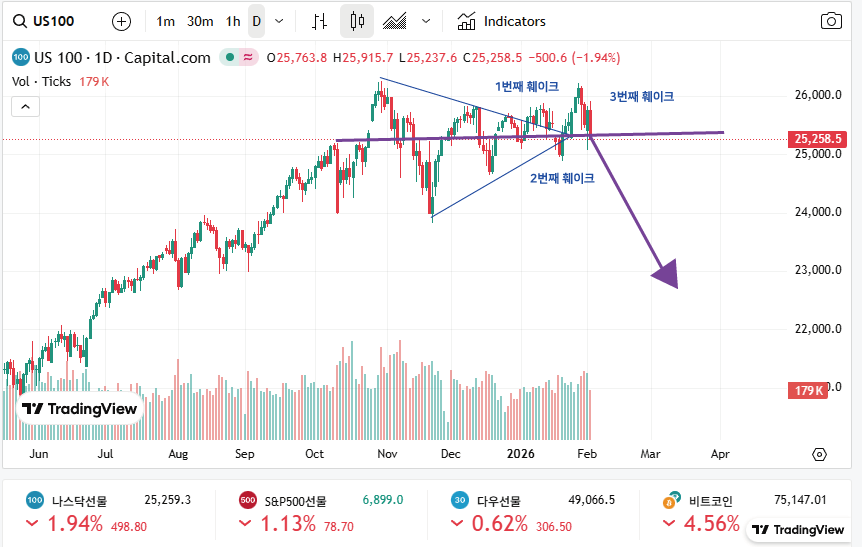Open the Indicators menu
Viewport: 862px width, 547px height.
click(x=502, y=21)
